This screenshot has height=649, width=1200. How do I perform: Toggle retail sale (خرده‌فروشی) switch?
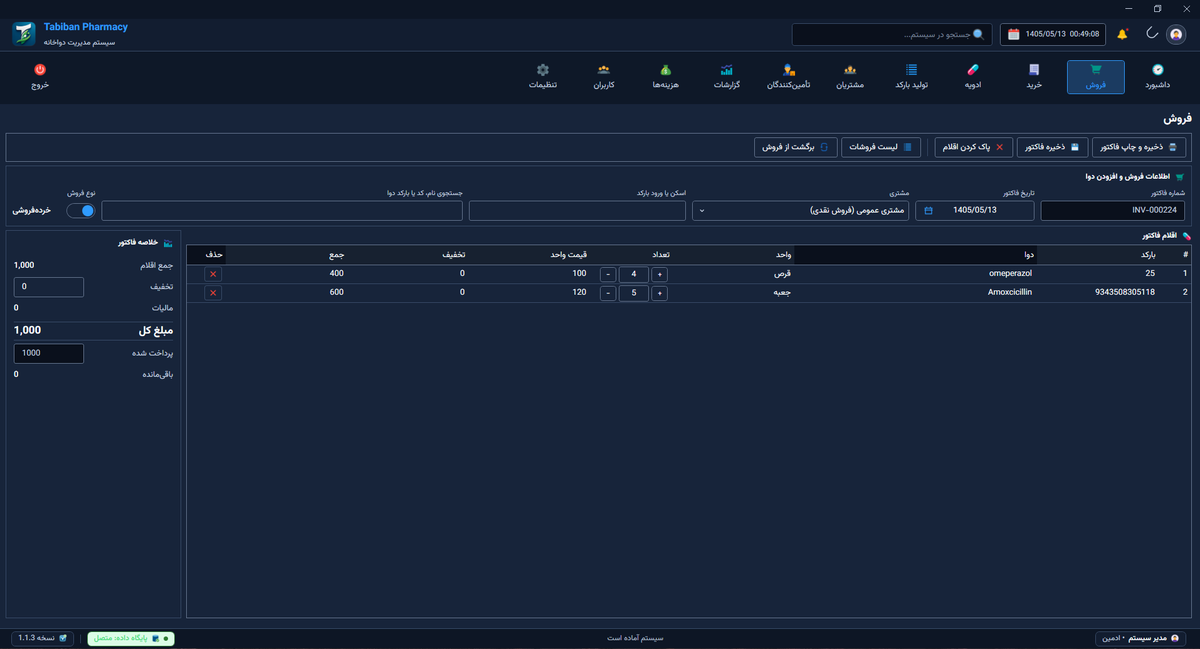pos(81,211)
